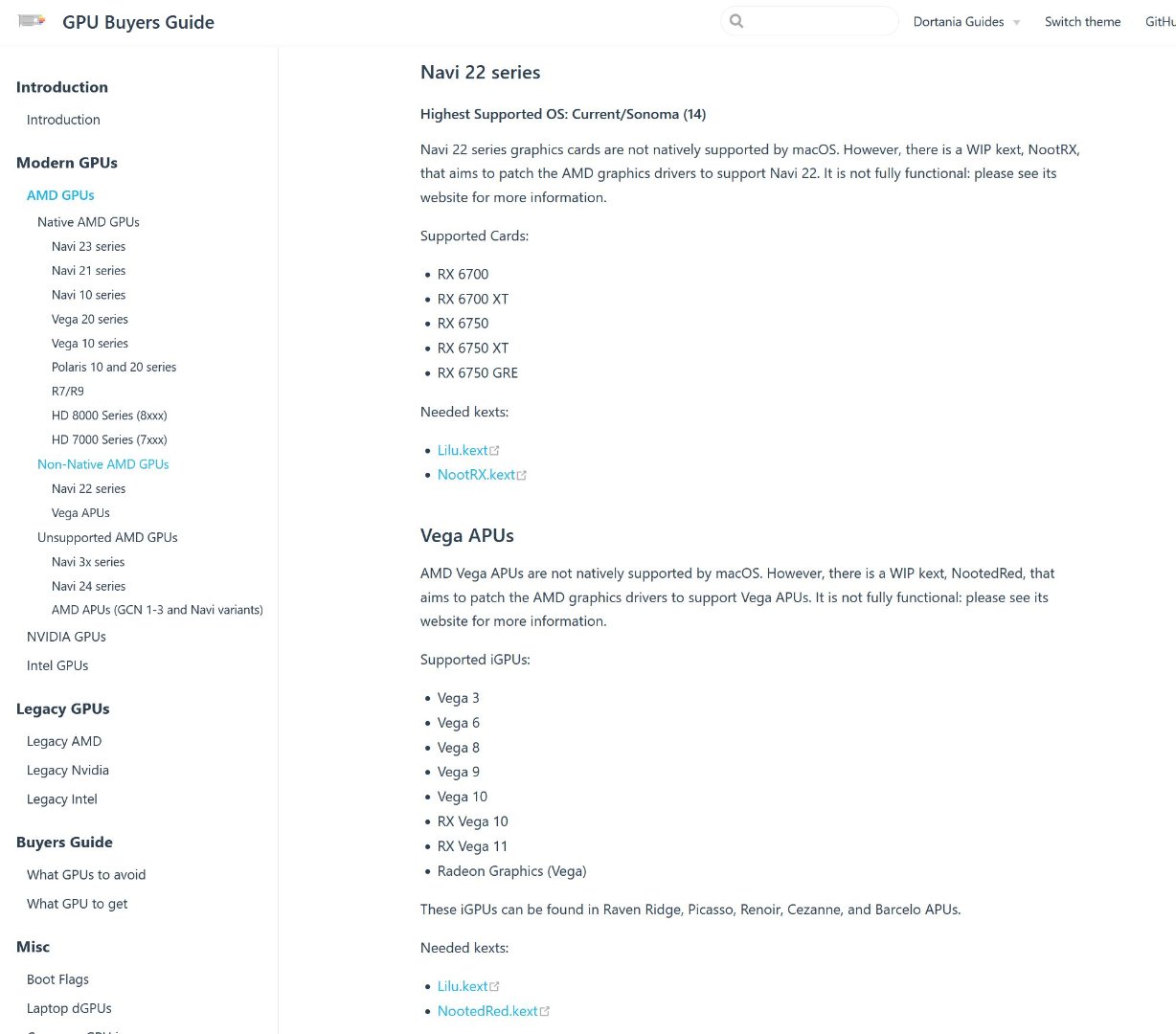The width and height of the screenshot is (1176, 1034).
Task: Click the GPU Buyers Guide logo icon
Action: click(32, 20)
